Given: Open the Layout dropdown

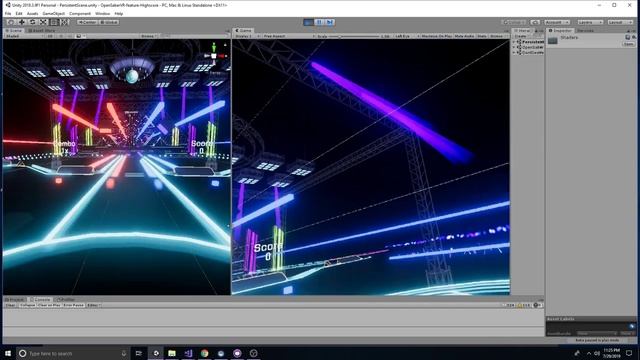Looking at the screenshot, I should 620,22.
